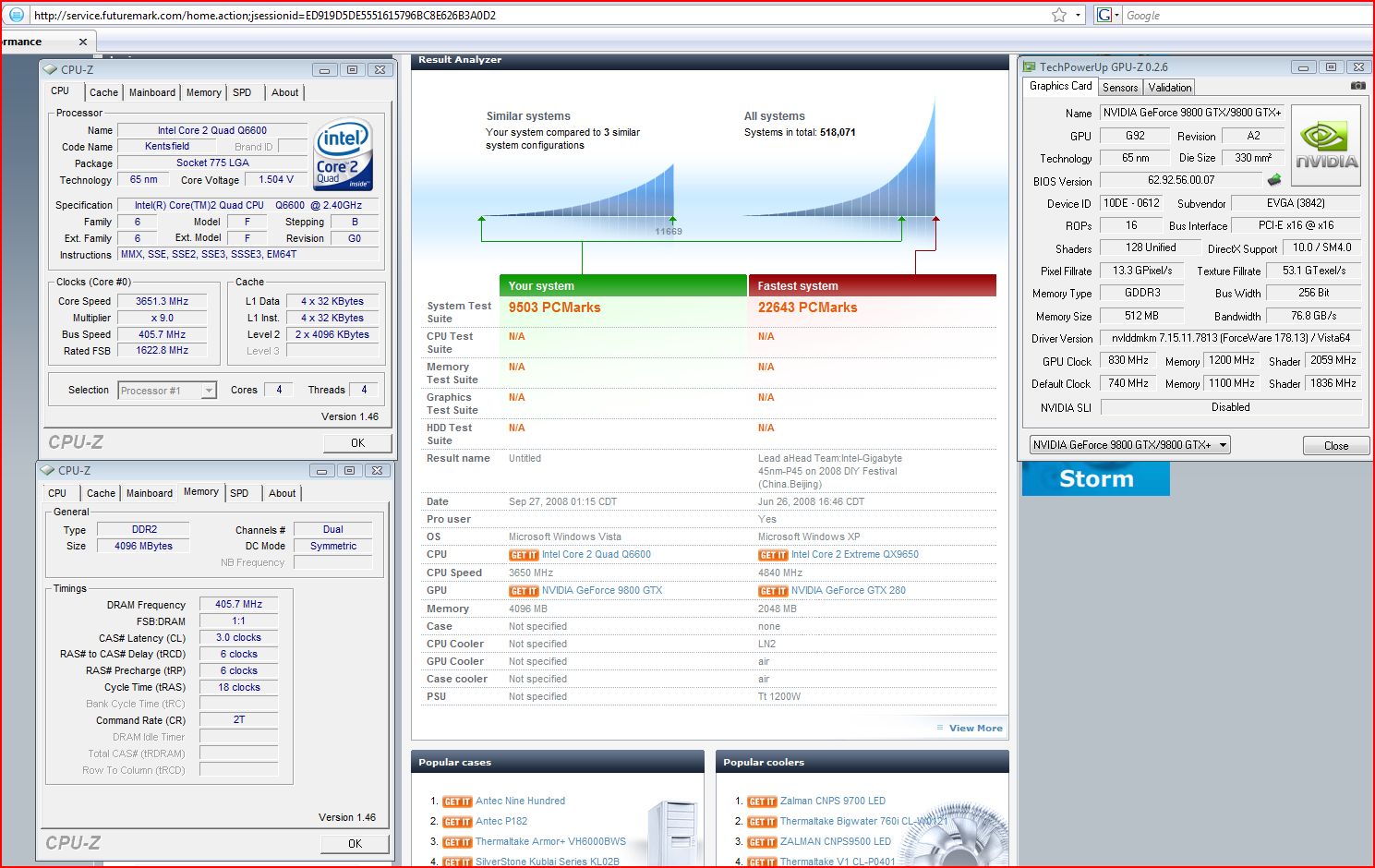Click the Command Rate 2T value
Screen dimensions: 1375x868
[x=238, y=720]
